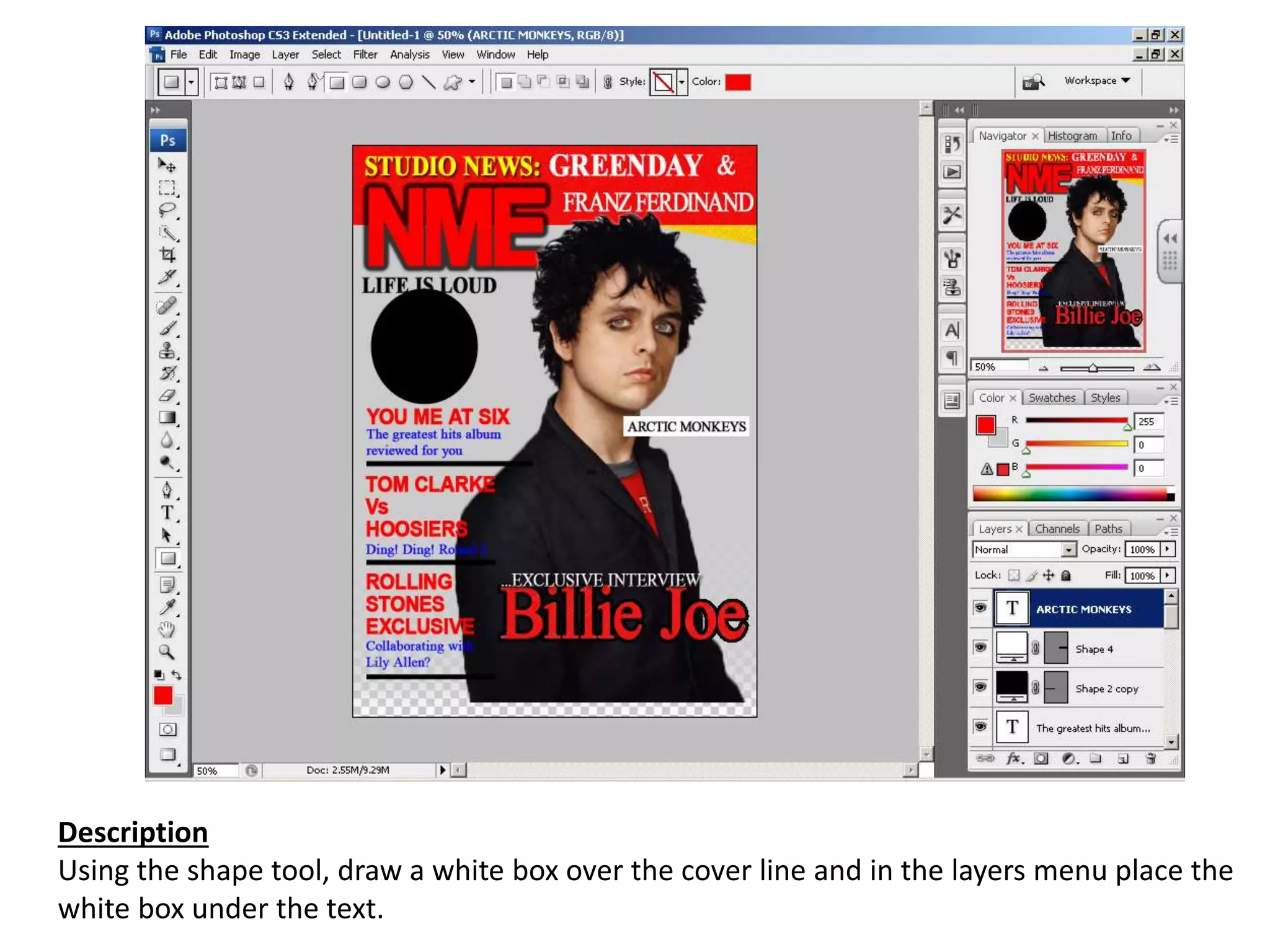The width and height of the screenshot is (1270, 952).
Task: Switch to the Histogram tab
Action: pos(1073,136)
